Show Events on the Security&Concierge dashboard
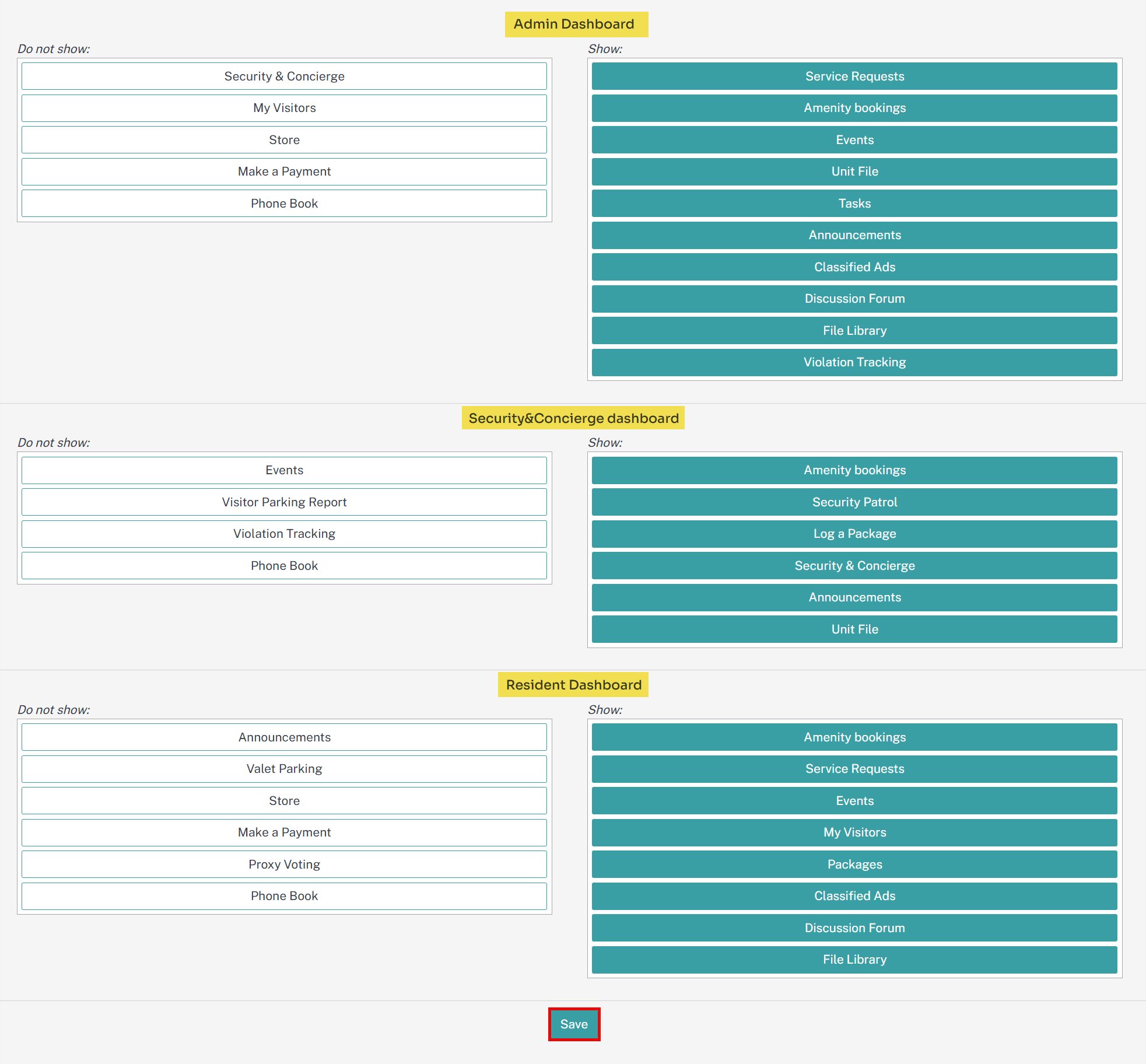The image size is (1146, 1064). pos(284,470)
